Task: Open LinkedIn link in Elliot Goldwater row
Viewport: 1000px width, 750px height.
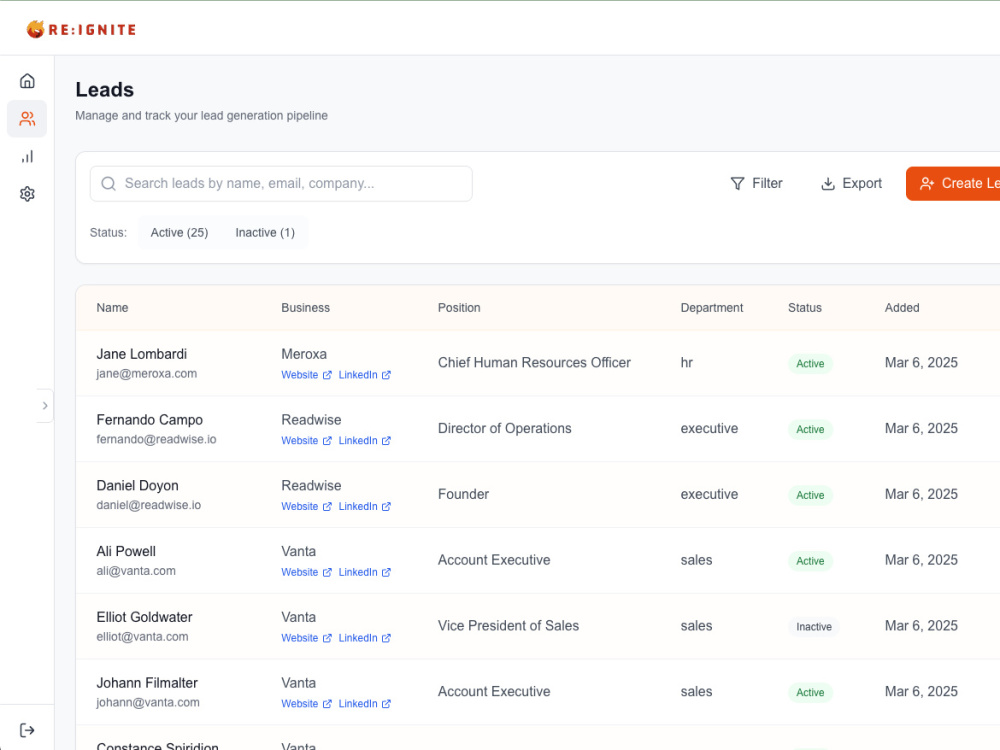Action: pyautogui.click(x=364, y=638)
